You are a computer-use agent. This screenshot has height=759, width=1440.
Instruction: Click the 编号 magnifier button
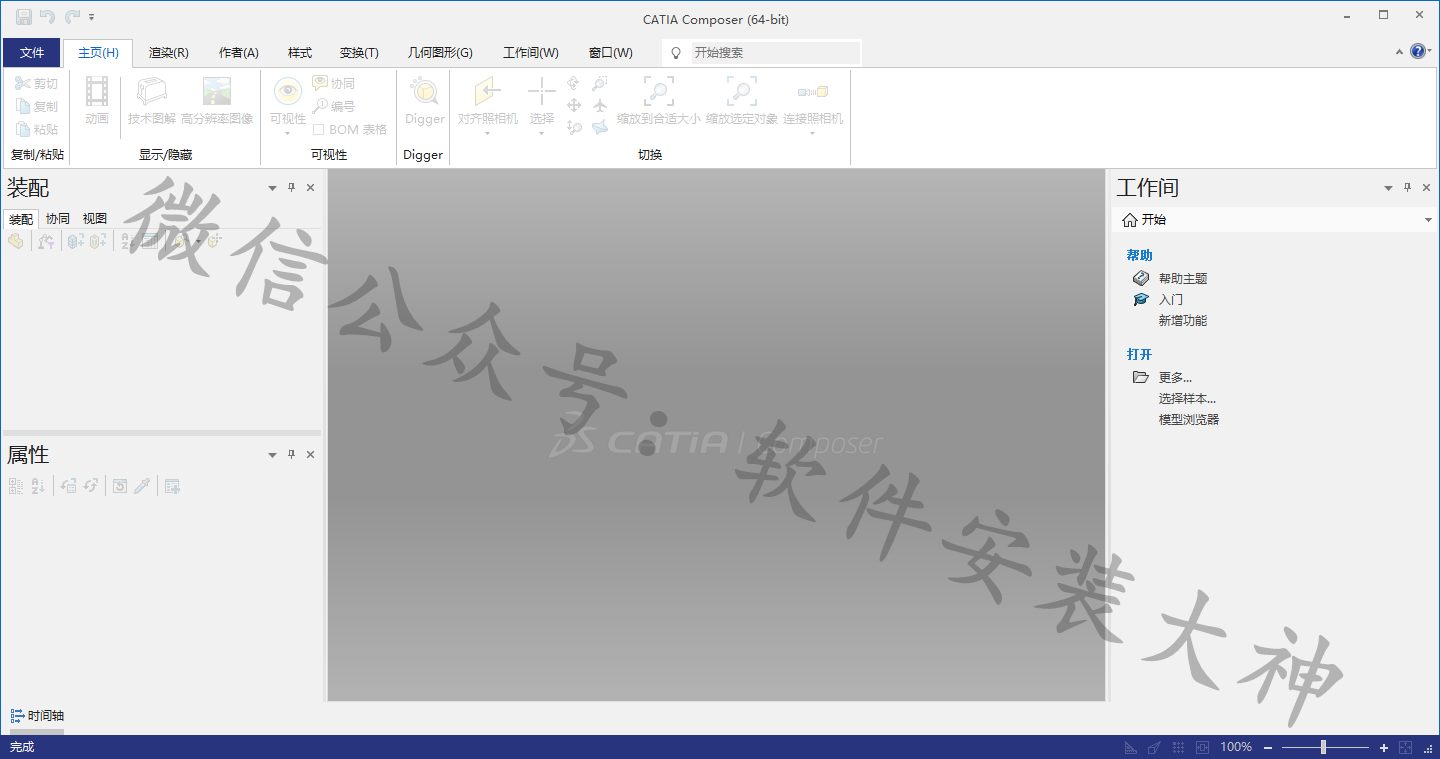(x=334, y=106)
